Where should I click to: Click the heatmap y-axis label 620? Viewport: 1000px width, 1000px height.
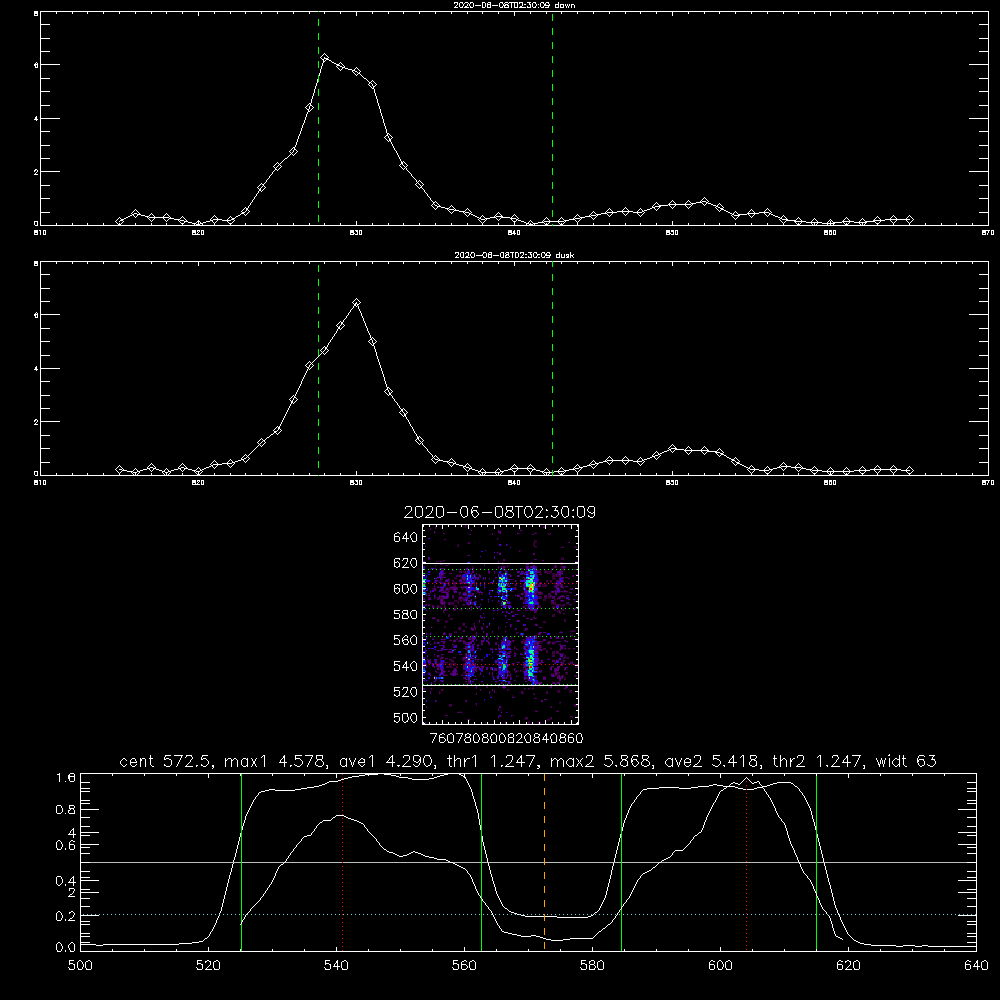pyautogui.click(x=406, y=563)
